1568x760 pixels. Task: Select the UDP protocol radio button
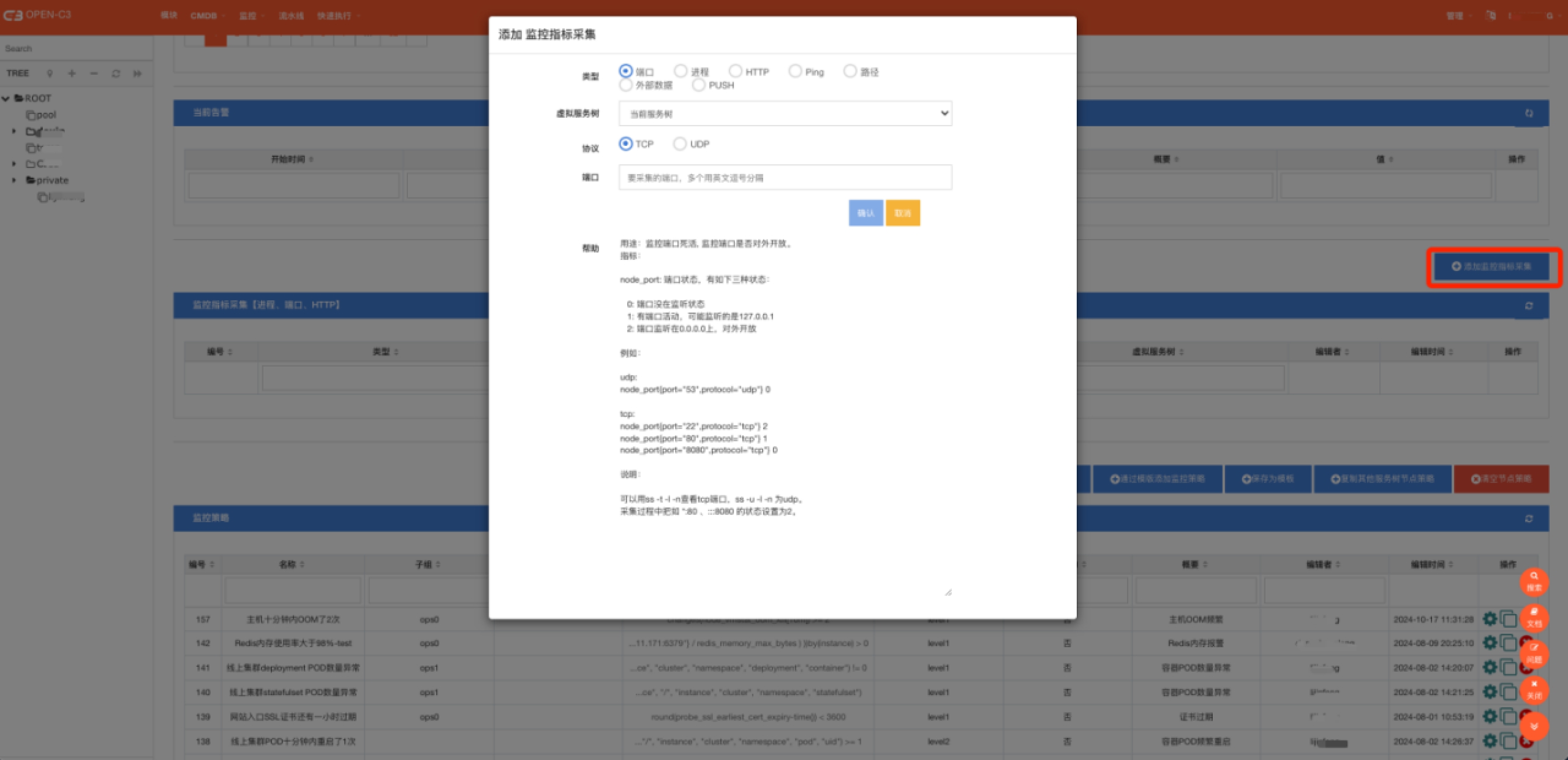pos(680,144)
